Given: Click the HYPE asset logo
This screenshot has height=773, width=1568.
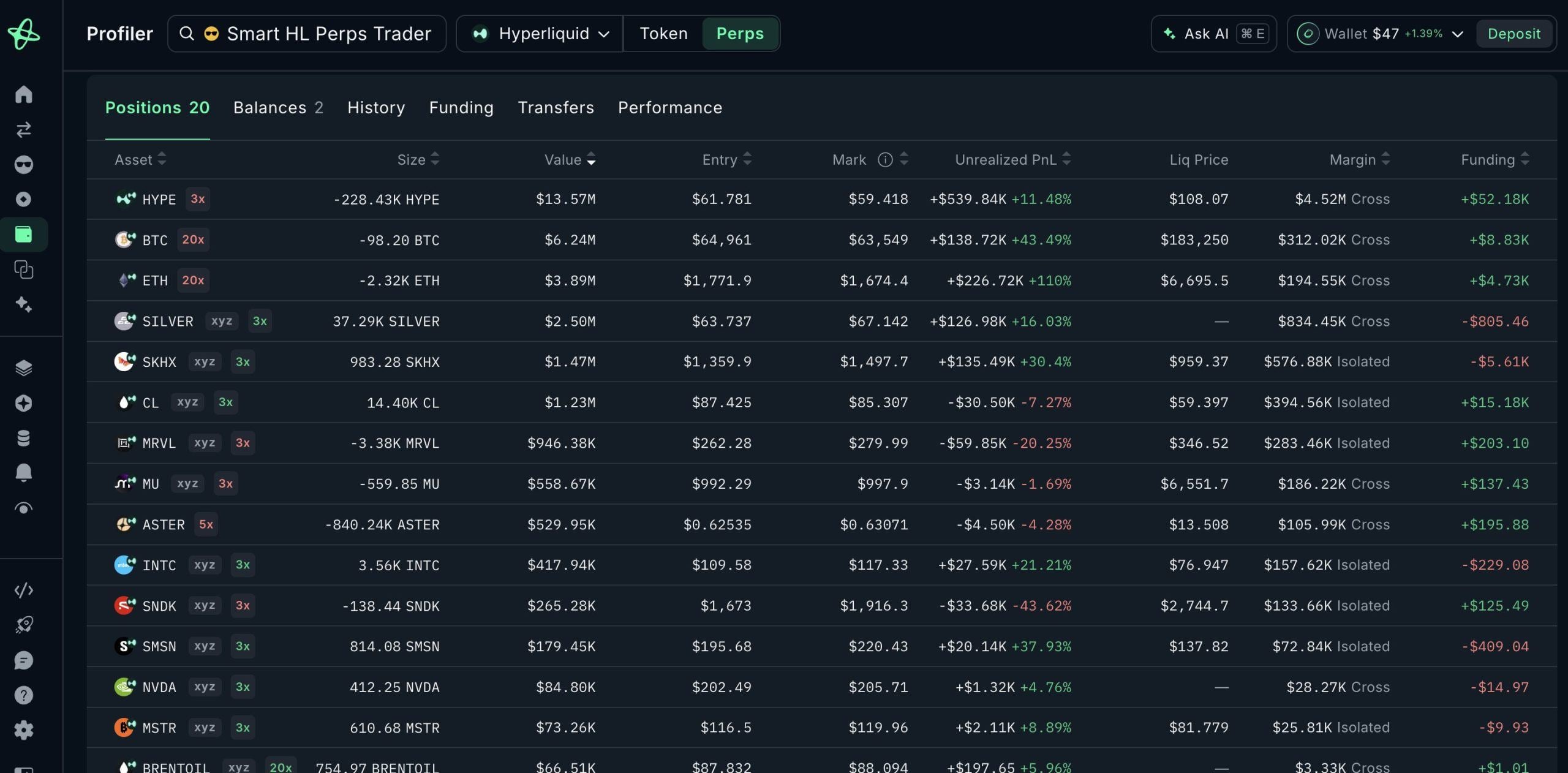Looking at the screenshot, I should pos(125,199).
